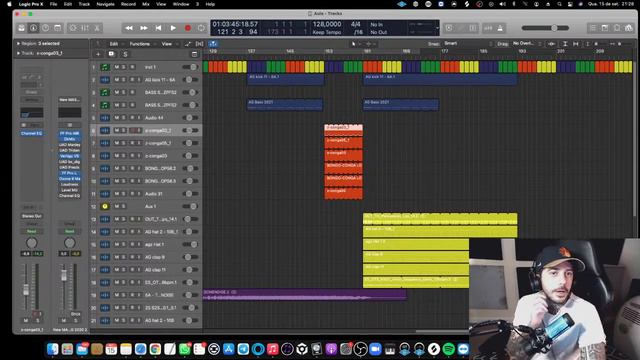640x360 pixels.
Task: Open the Library panel button
Action: (x=21, y=28)
